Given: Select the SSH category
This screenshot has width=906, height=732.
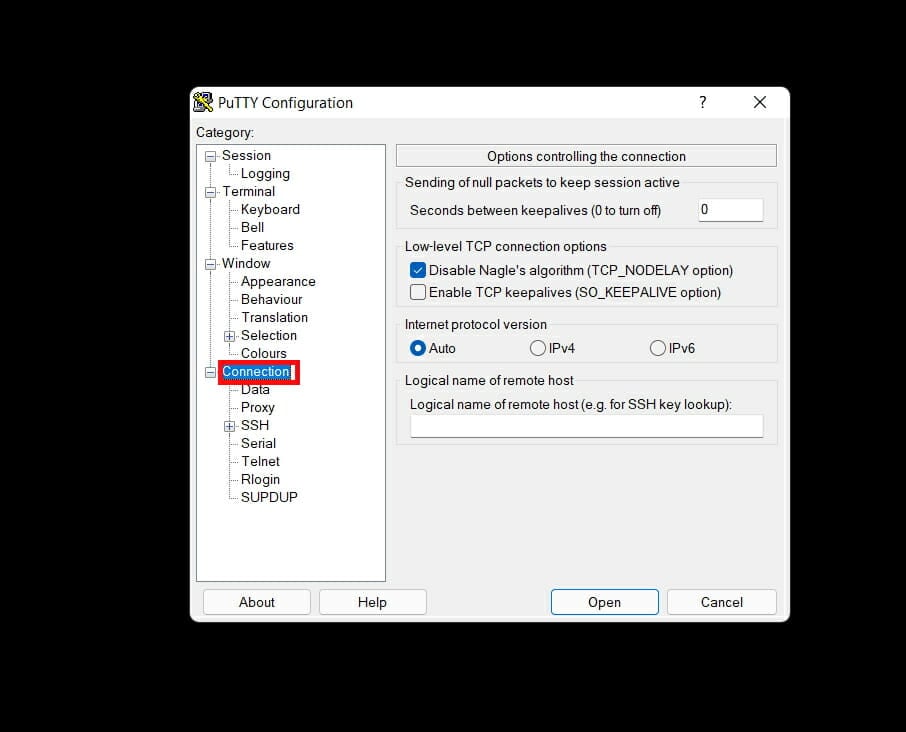Looking at the screenshot, I should point(255,425).
